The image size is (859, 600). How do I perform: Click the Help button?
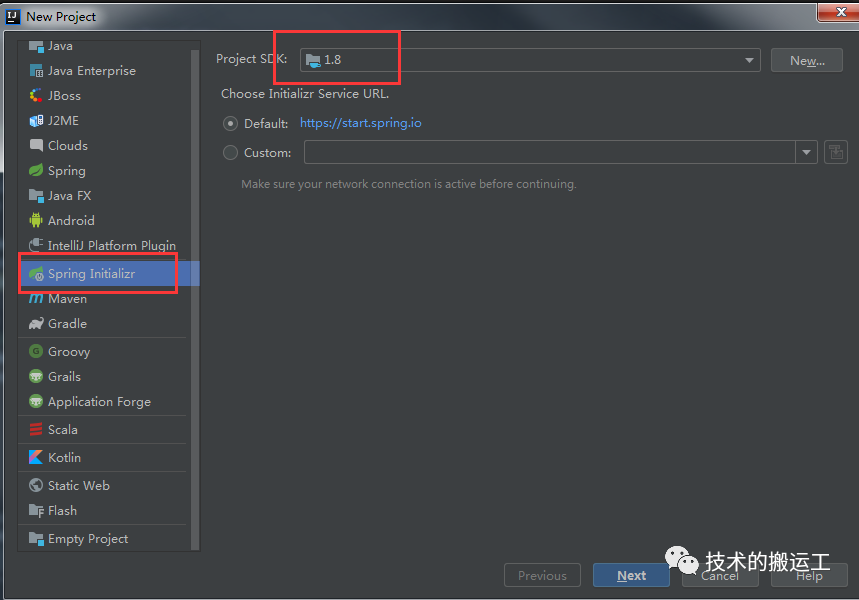click(809, 575)
